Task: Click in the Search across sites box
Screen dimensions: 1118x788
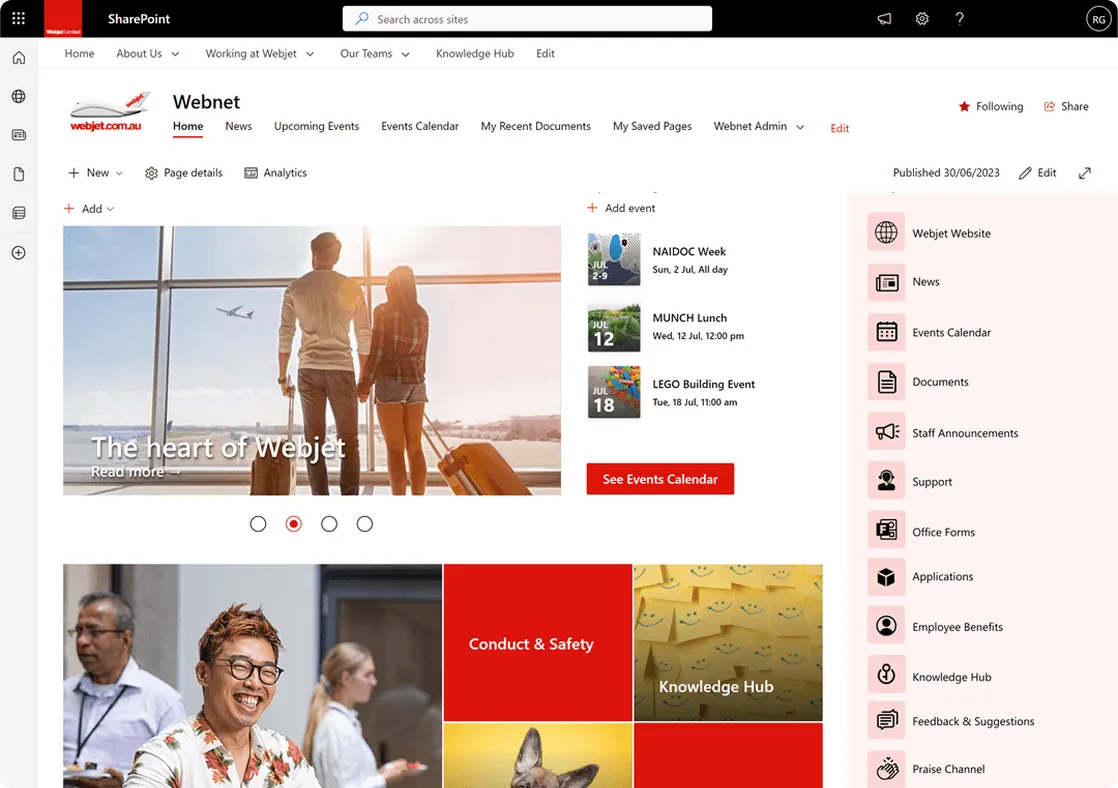Action: pyautogui.click(x=527, y=19)
